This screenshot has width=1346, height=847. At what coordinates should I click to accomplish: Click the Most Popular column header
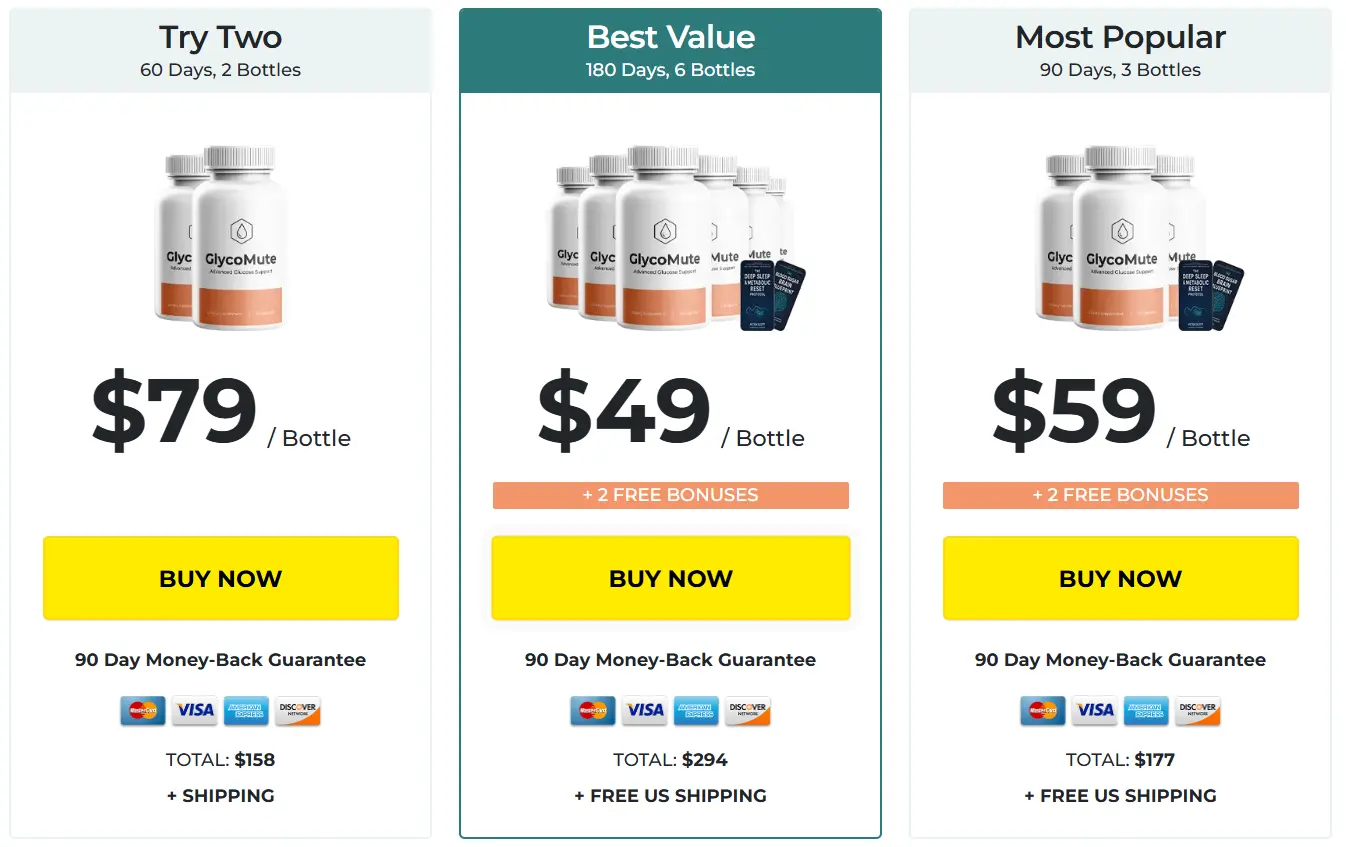point(1120,48)
